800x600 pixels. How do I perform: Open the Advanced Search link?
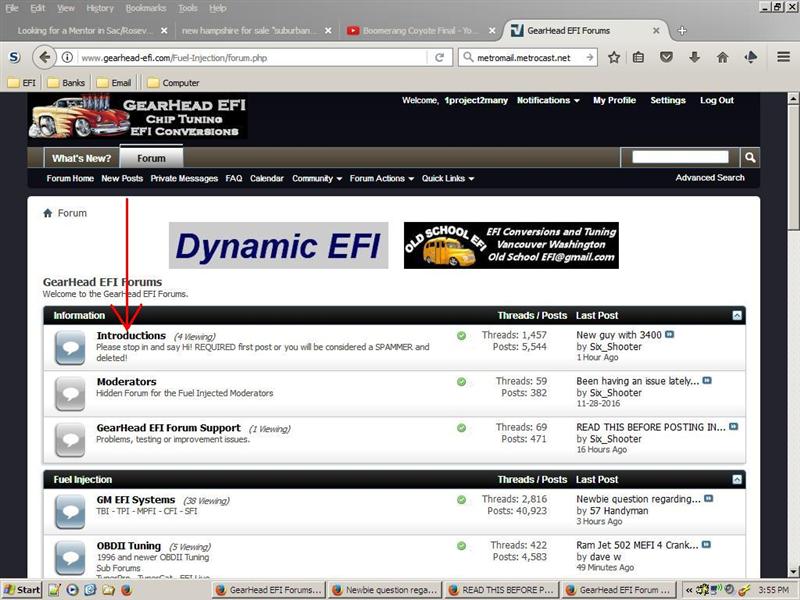pos(709,178)
